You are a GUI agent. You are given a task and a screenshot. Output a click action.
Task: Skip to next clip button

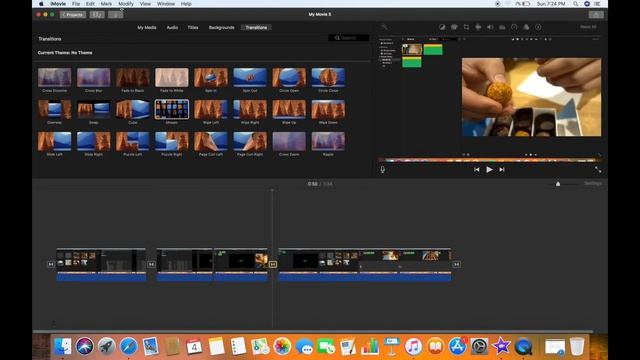[502, 169]
